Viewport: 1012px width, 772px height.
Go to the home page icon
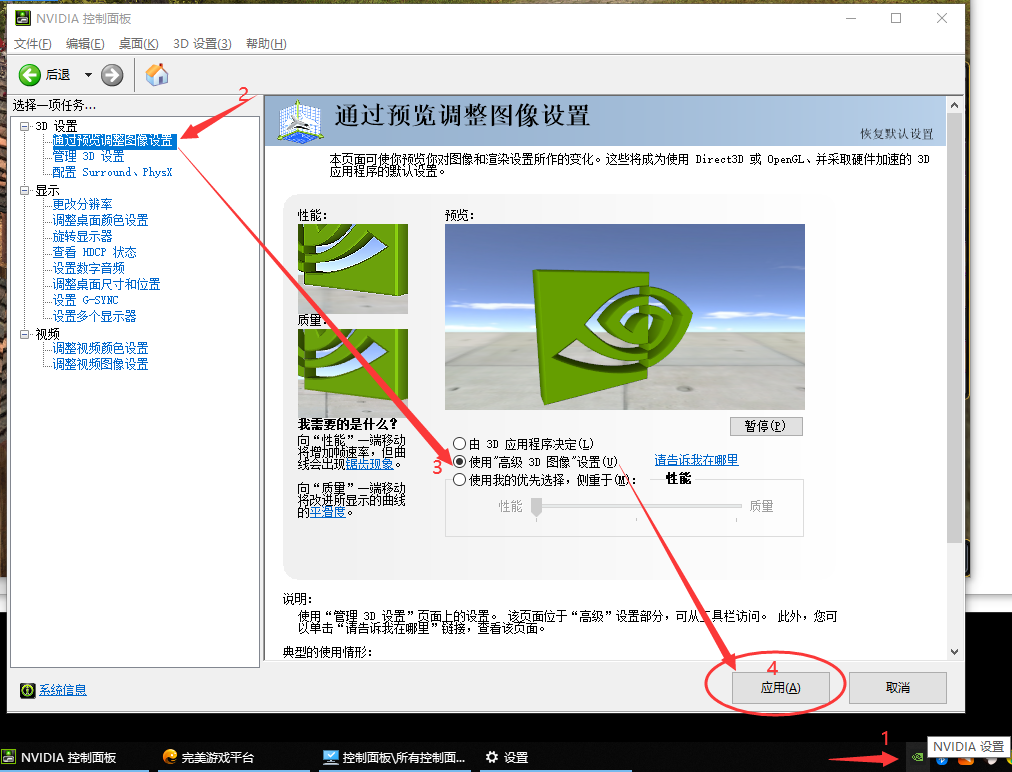[157, 75]
